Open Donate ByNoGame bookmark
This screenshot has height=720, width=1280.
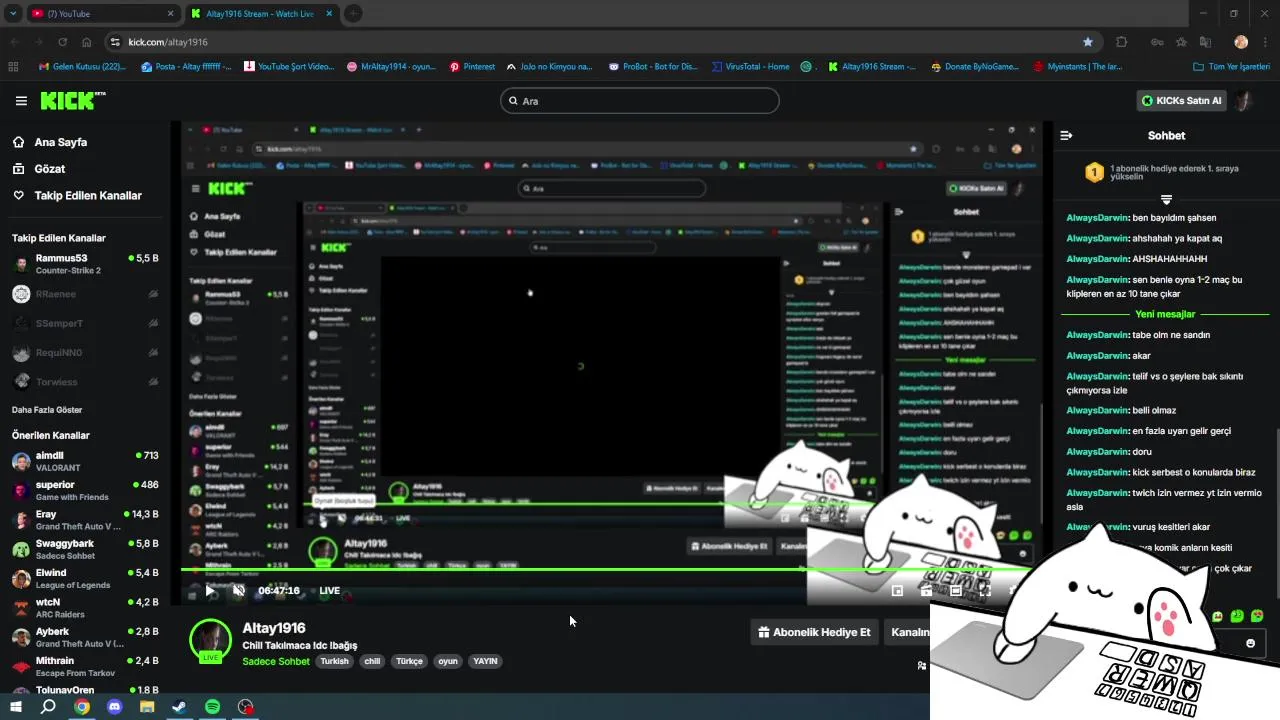(974, 67)
